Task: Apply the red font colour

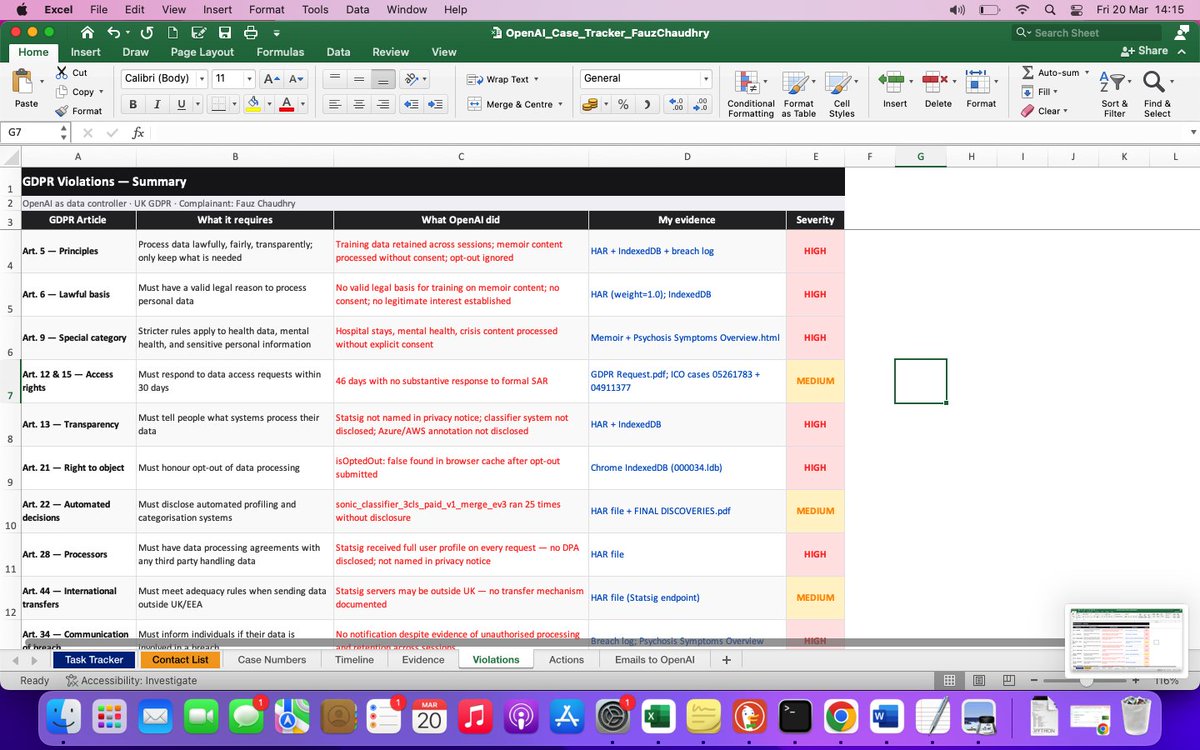Action: pos(287,104)
